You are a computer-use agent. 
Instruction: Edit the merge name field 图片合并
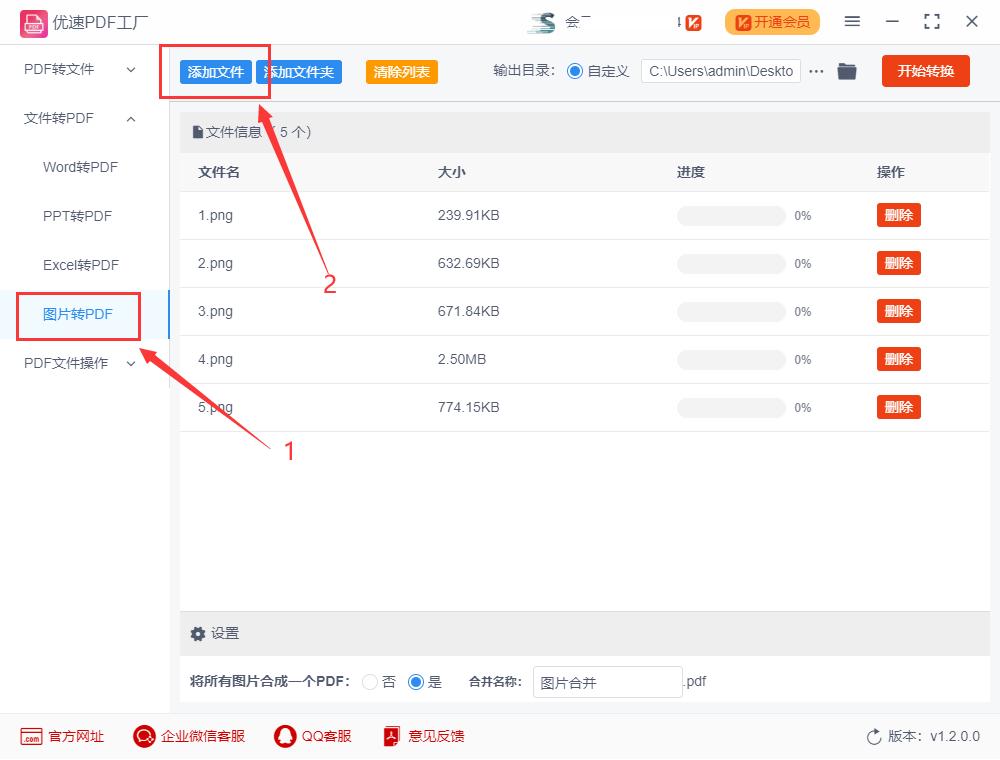click(607, 681)
